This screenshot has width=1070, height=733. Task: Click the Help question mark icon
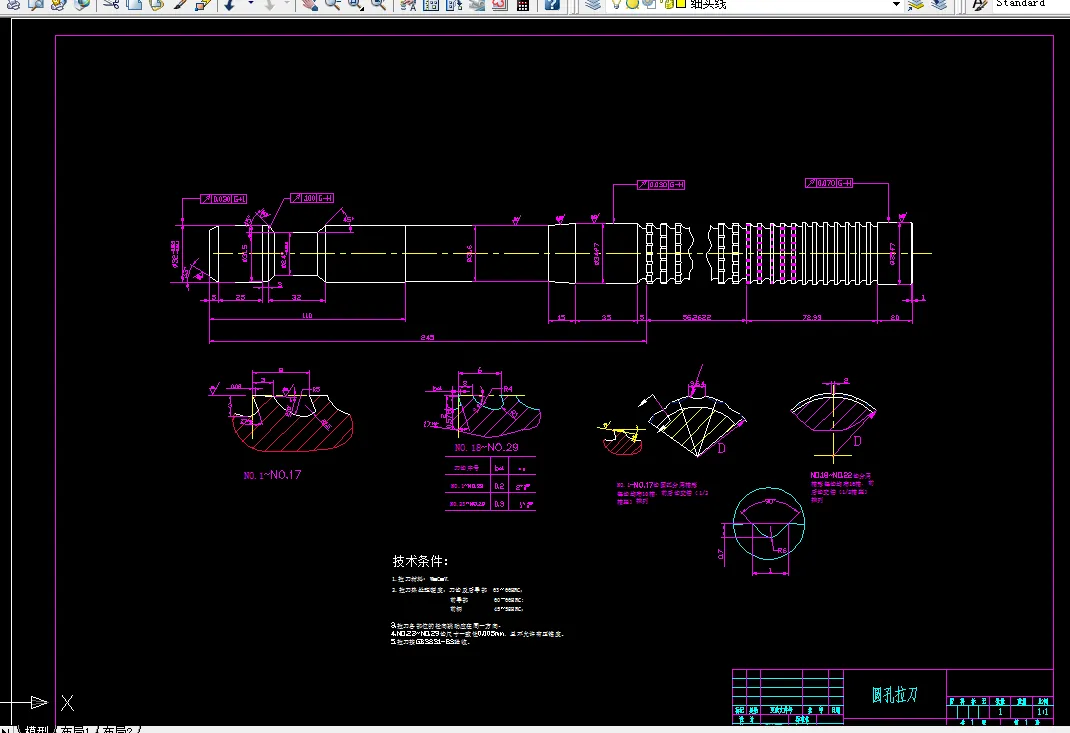[552, 4]
